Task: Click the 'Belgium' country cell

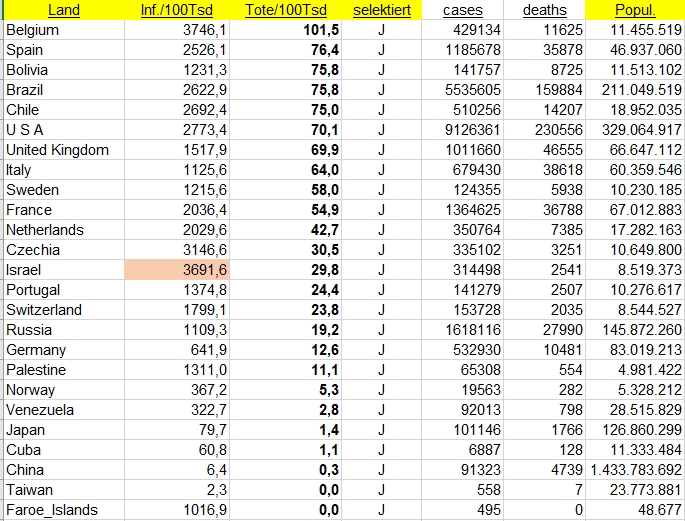Action: point(33,30)
